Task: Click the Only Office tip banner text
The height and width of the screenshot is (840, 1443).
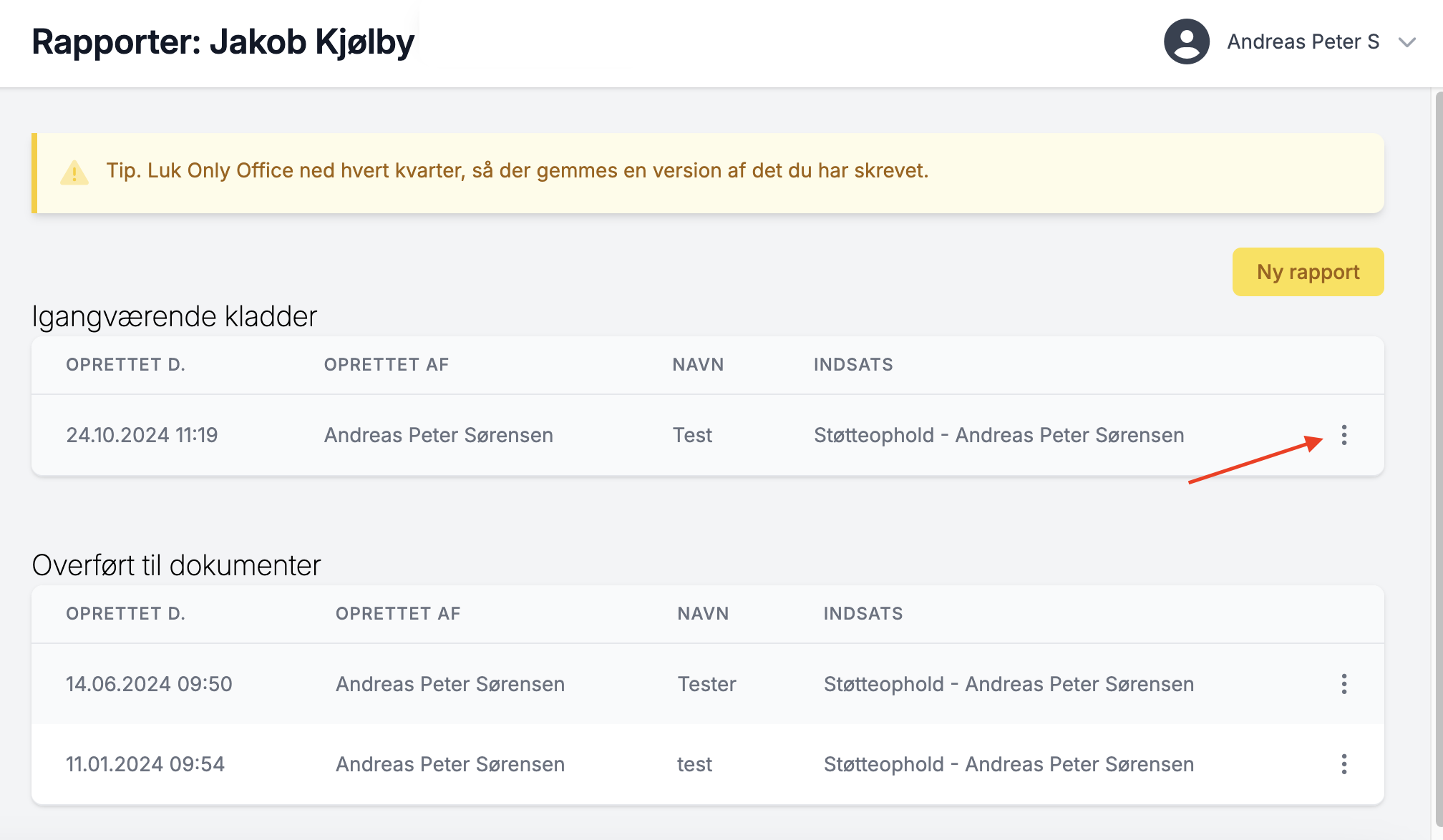Action: tap(517, 171)
